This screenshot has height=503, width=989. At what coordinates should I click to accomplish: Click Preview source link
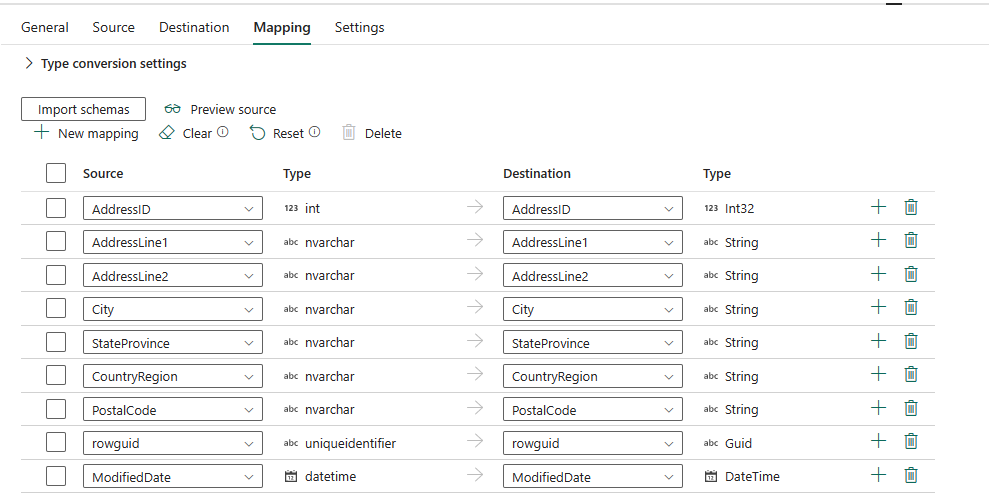(221, 109)
